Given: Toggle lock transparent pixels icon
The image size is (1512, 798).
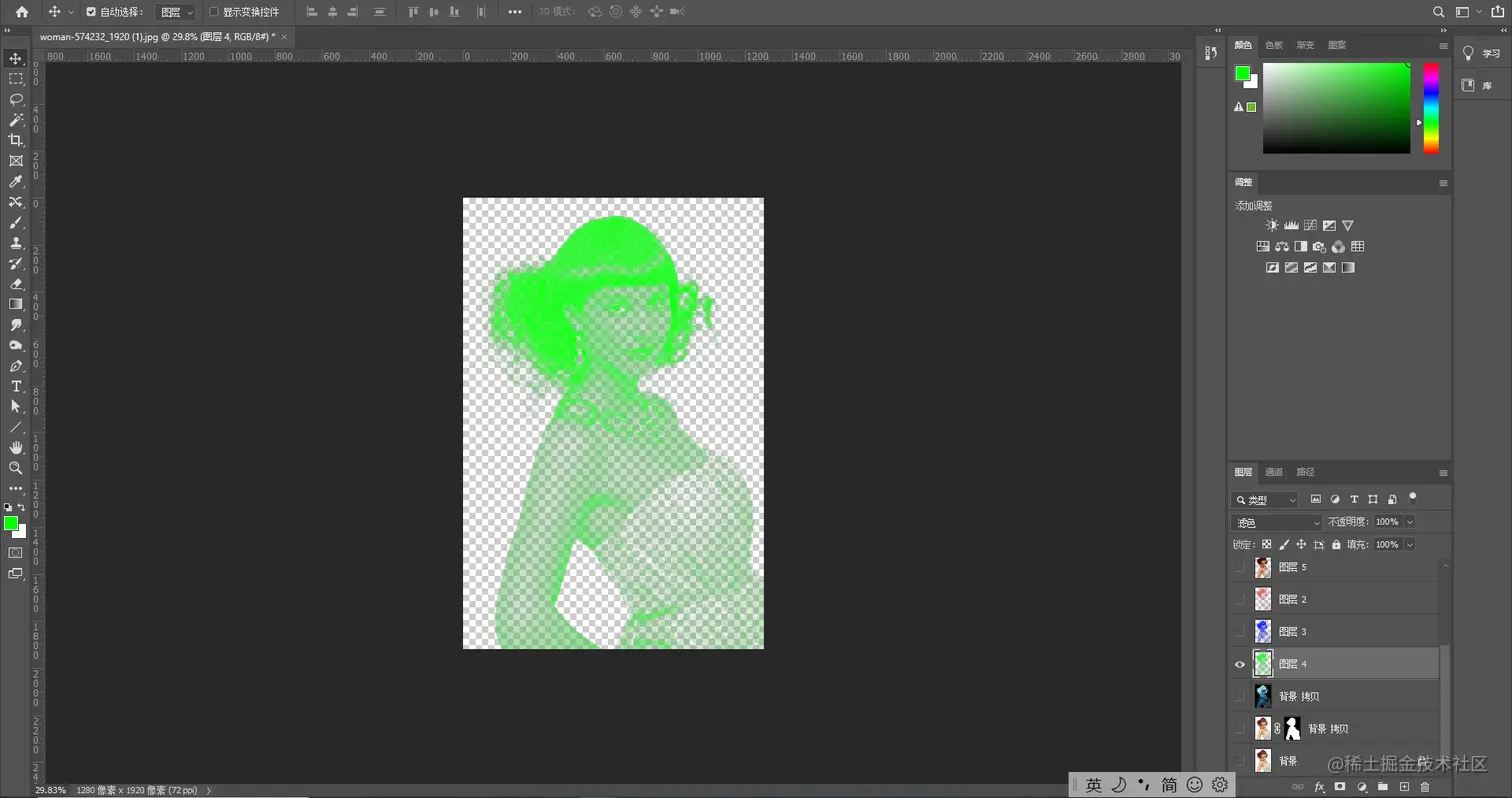Looking at the screenshot, I should tap(1267, 545).
